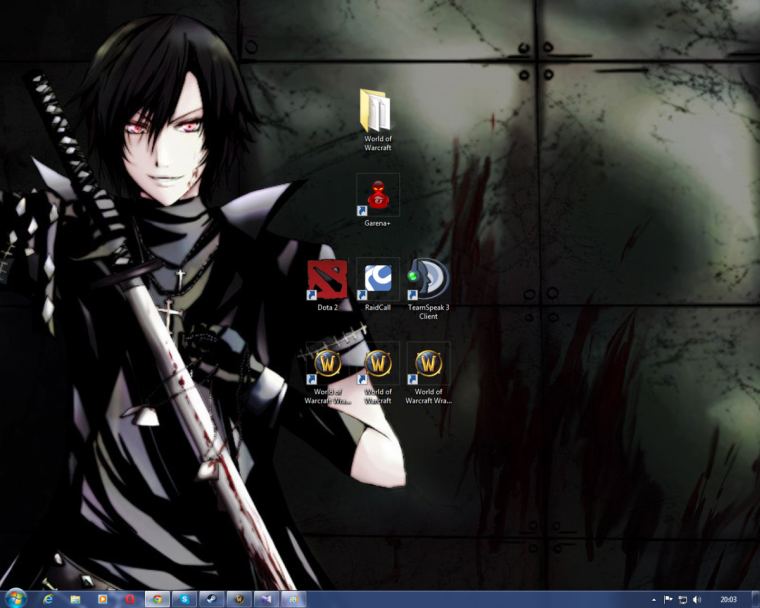The image size is (760, 608).
Task: Open the Windows Start menu
Action: tap(16, 598)
